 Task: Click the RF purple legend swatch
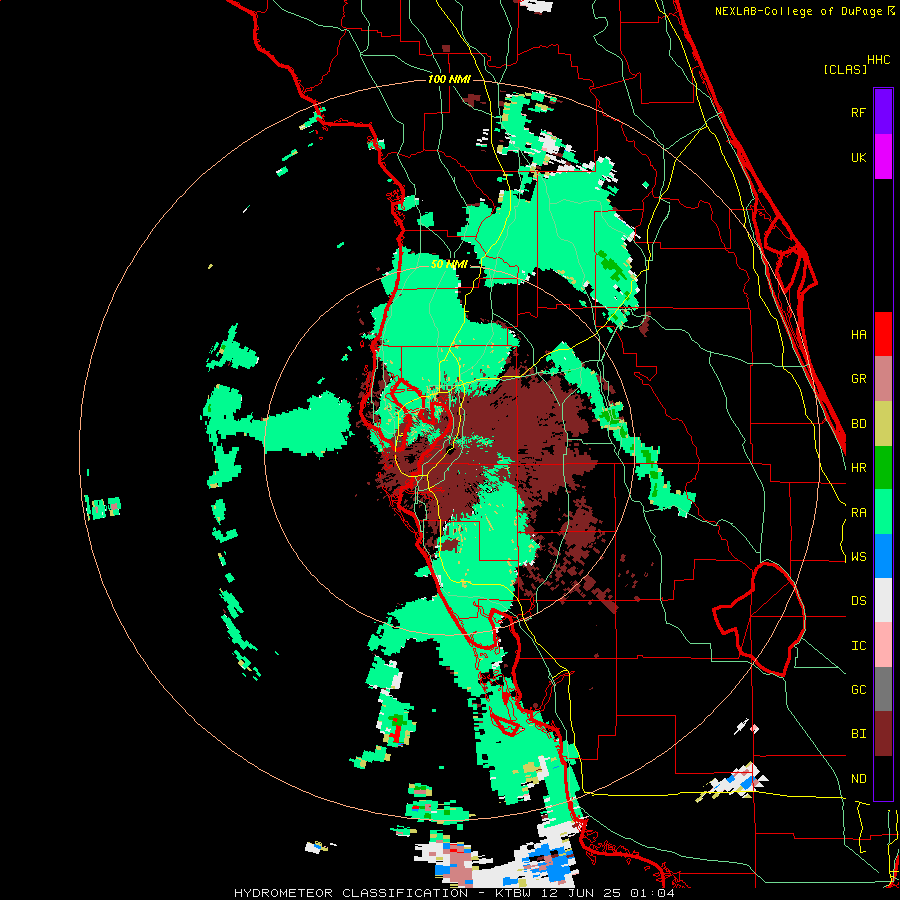click(883, 112)
